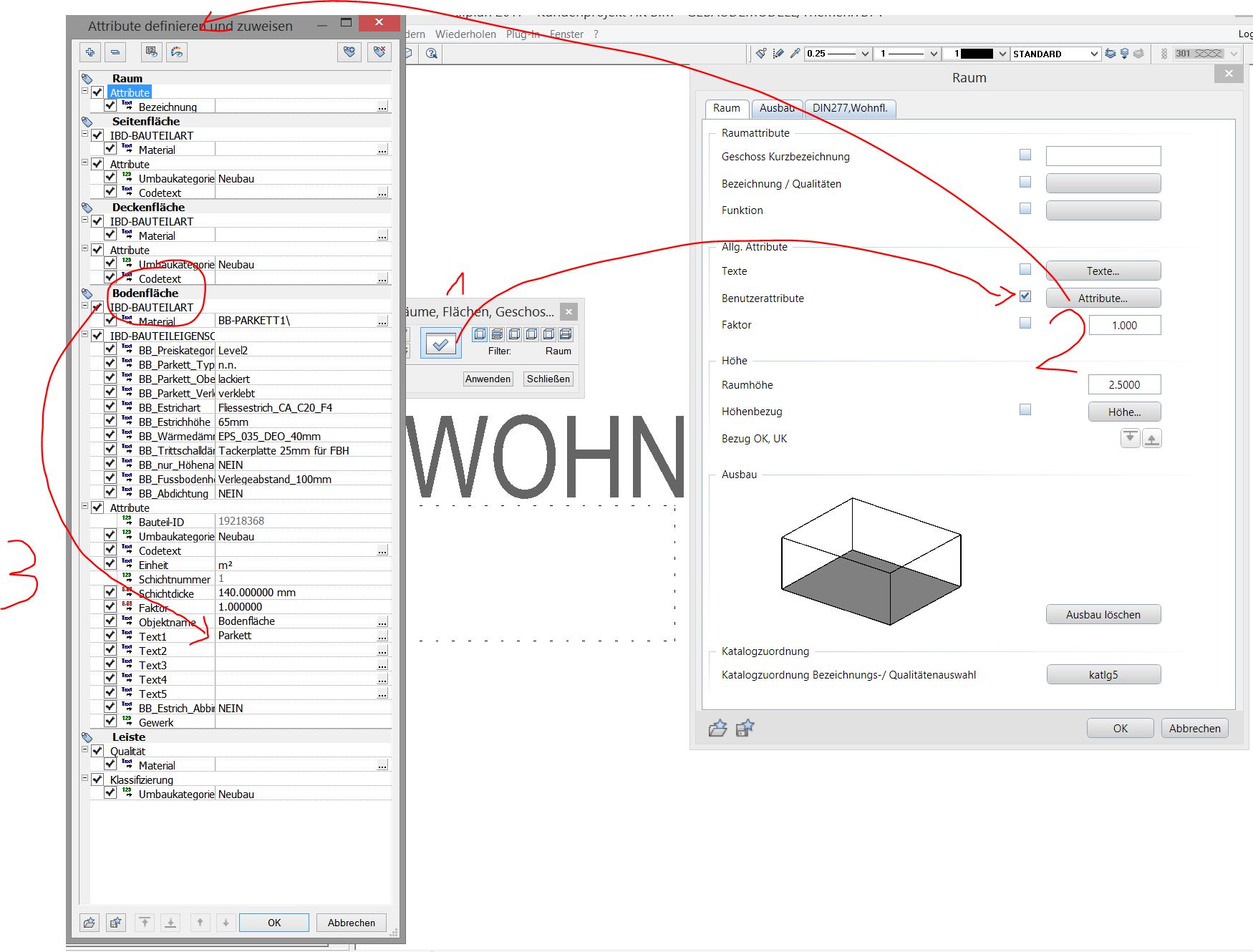Viewport: 1253px width, 952px height.
Task: Click the large checkmark apply-properties icon
Action: click(x=440, y=345)
